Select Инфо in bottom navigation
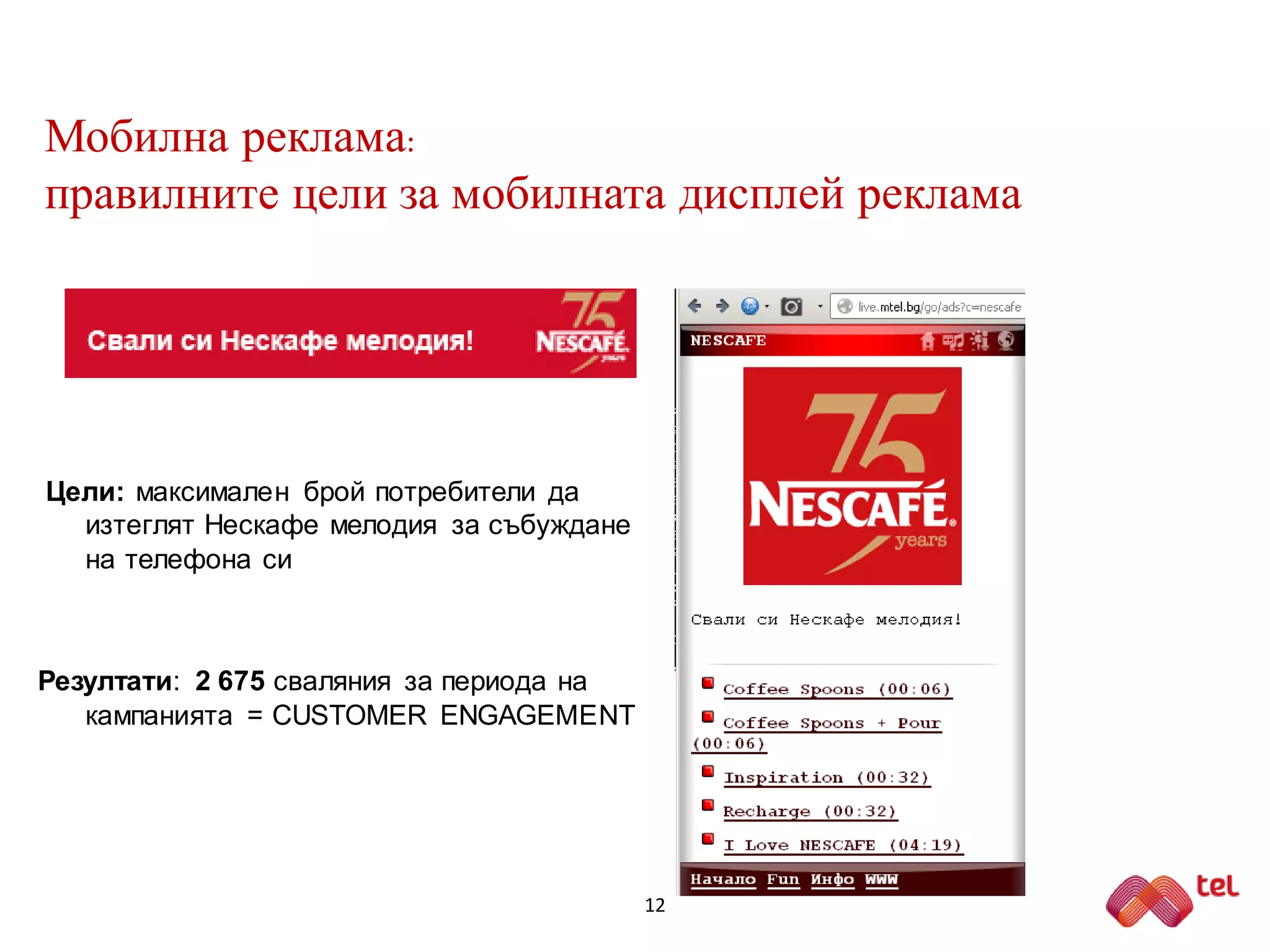Image resolution: width=1270 pixels, height=952 pixels. (x=832, y=879)
